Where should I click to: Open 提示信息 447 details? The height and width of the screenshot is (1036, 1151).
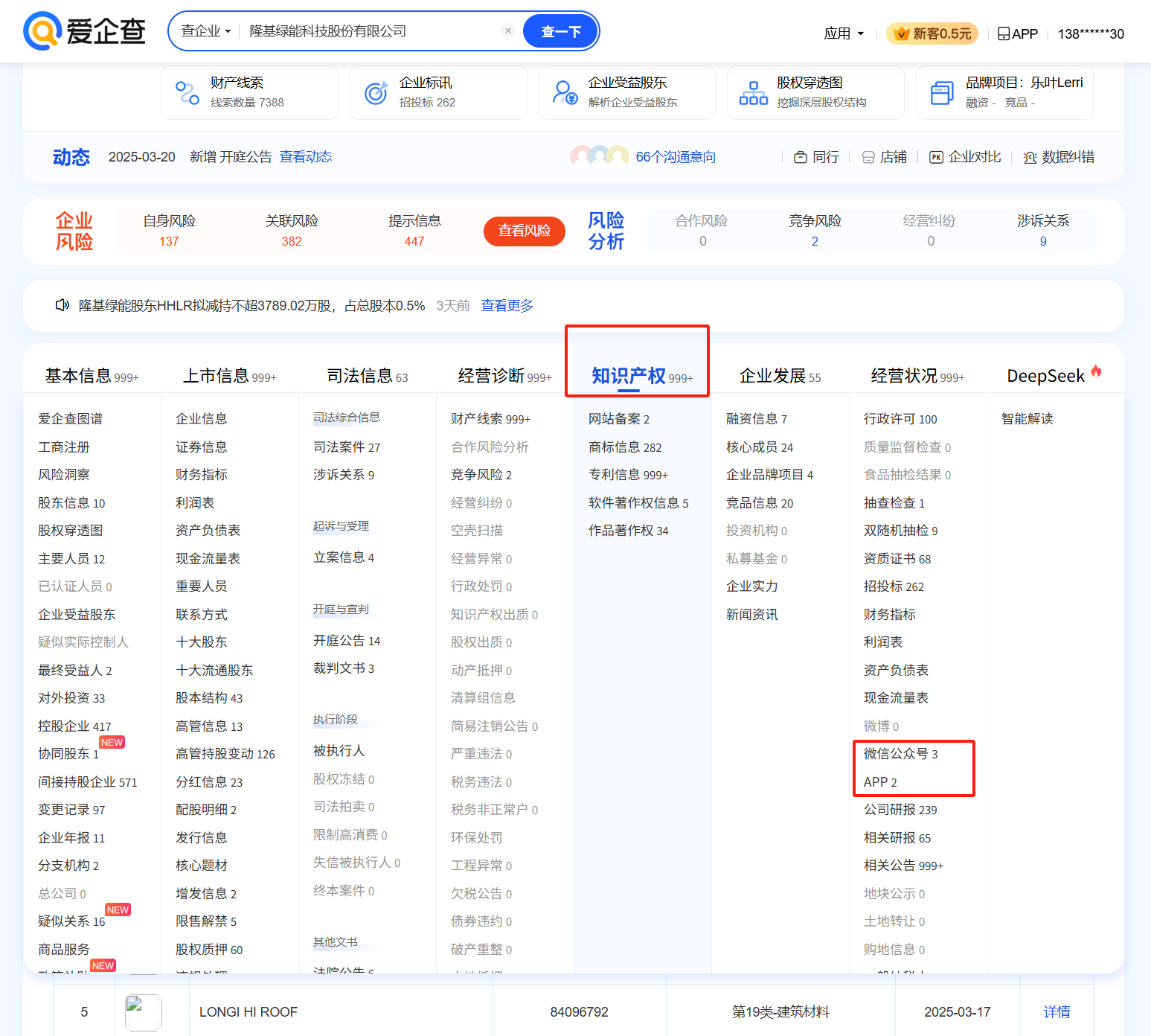[414, 231]
